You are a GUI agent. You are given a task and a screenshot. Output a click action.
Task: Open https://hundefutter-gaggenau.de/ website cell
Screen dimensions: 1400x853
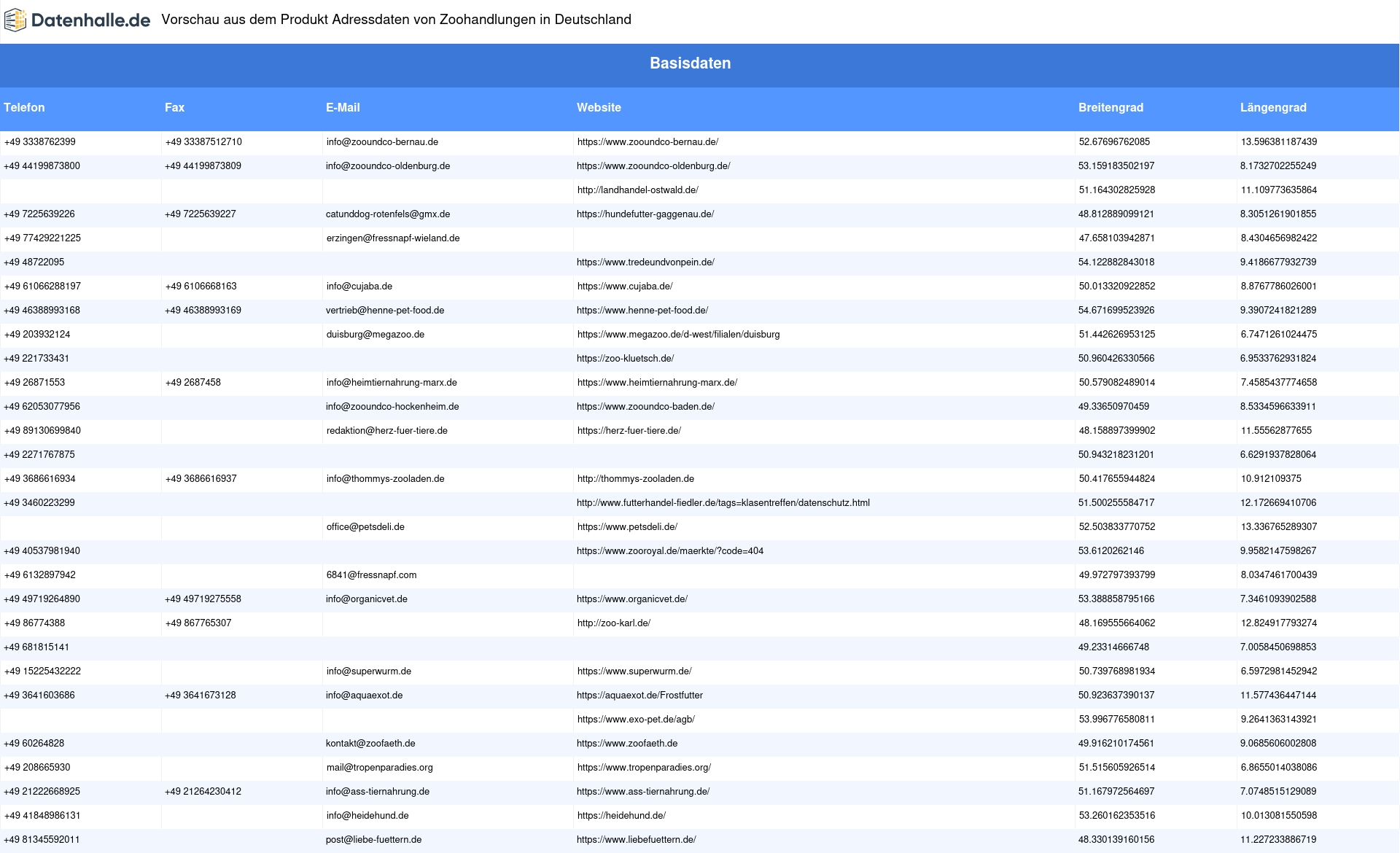pos(645,214)
